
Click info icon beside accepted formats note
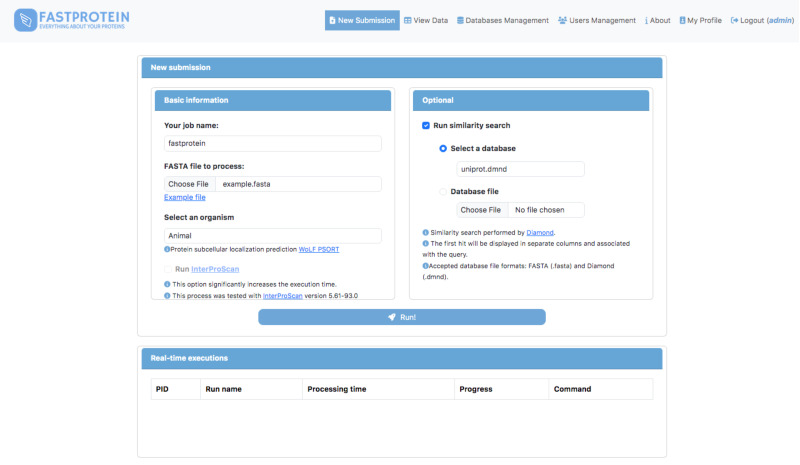(426, 266)
